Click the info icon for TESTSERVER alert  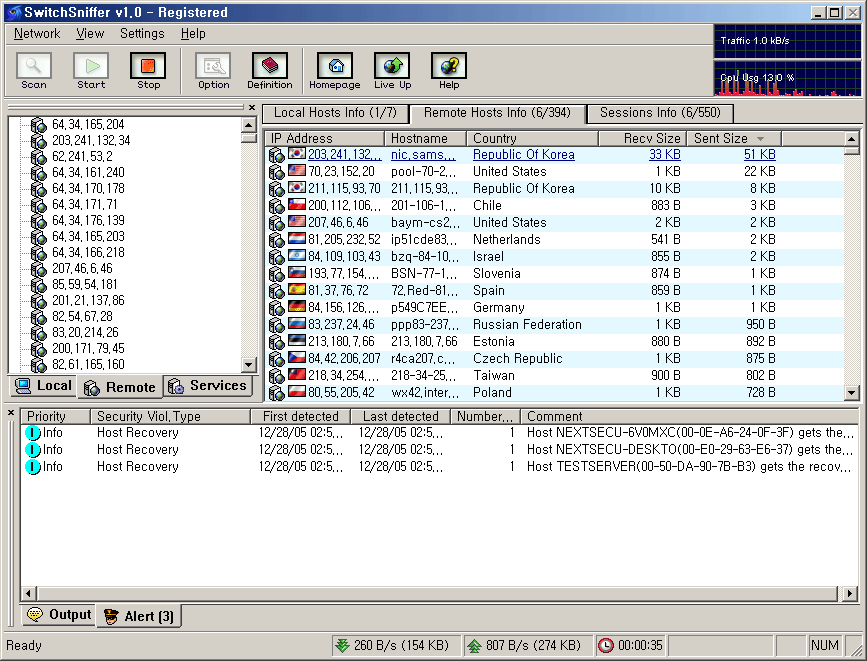[33, 467]
